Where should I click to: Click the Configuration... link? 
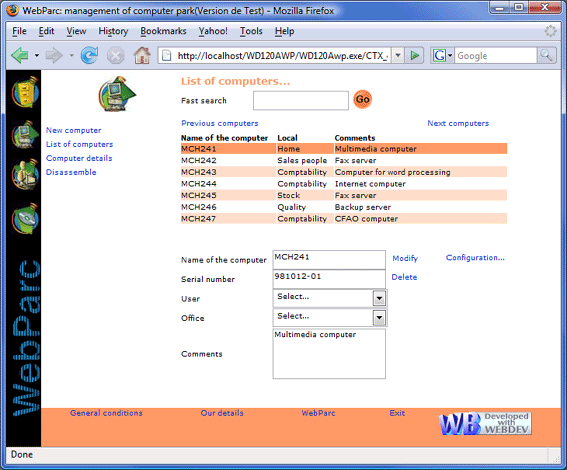tap(475, 257)
